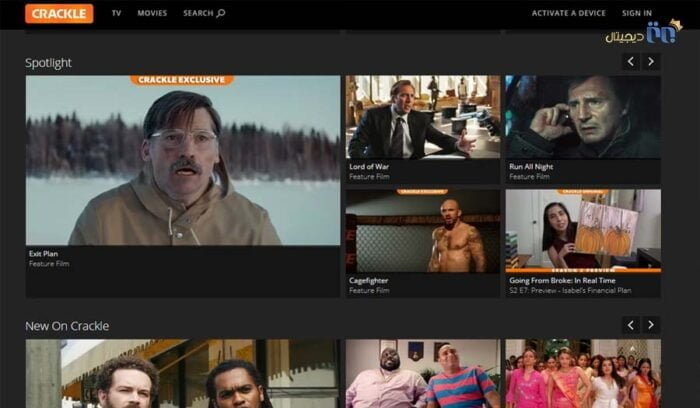Screen dimensions: 700x408
Task: Go to next Spotlight items
Action: tap(651, 62)
